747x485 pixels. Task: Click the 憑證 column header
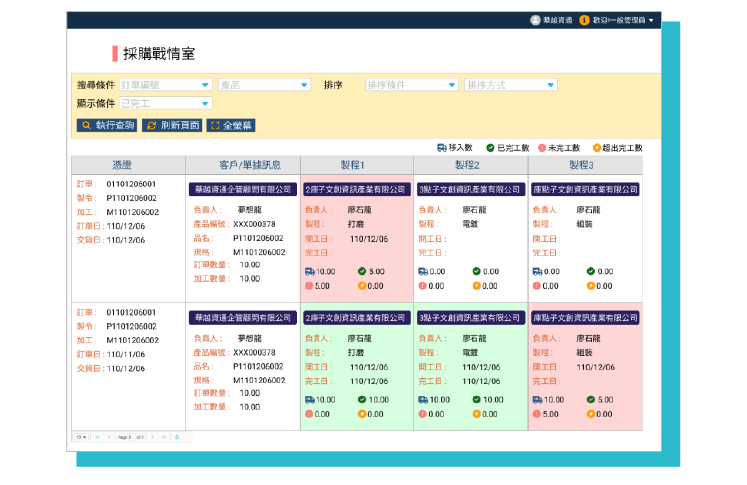[x=127, y=165]
